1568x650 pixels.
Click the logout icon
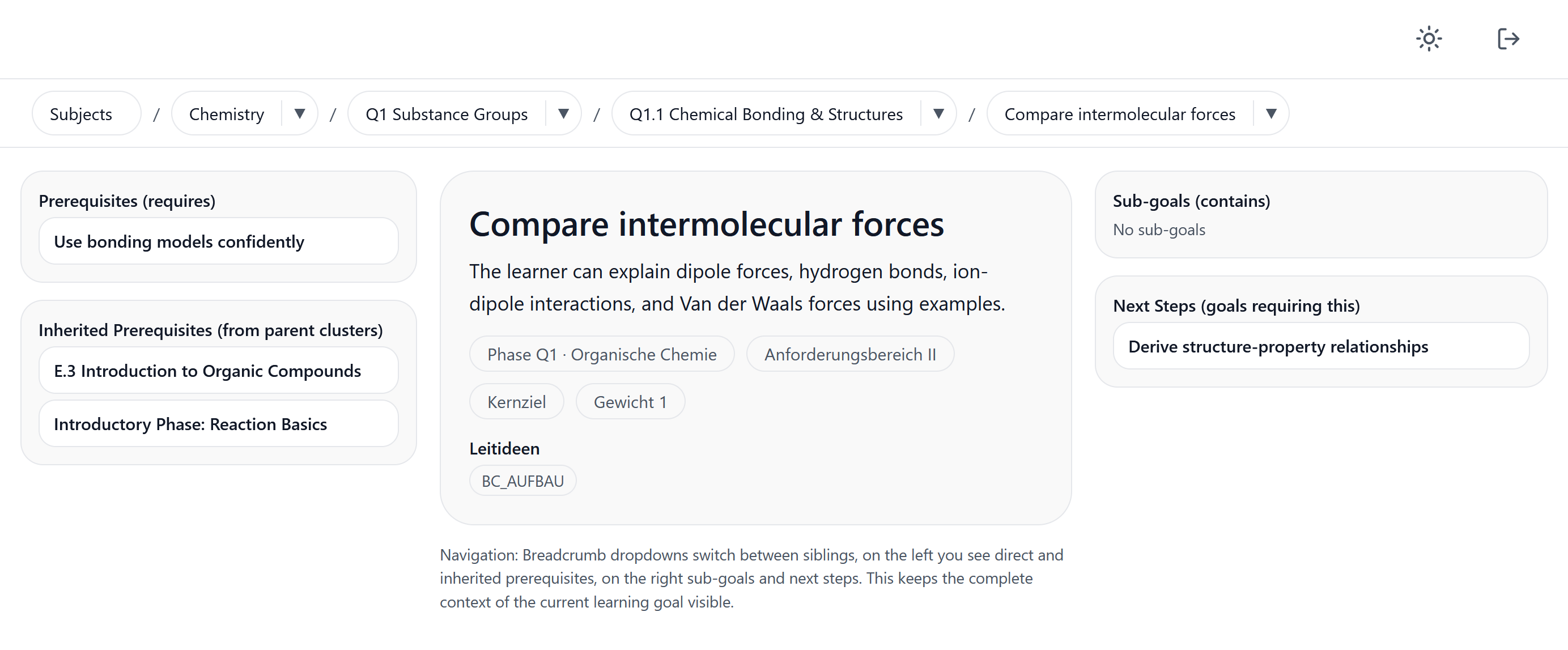(1508, 39)
